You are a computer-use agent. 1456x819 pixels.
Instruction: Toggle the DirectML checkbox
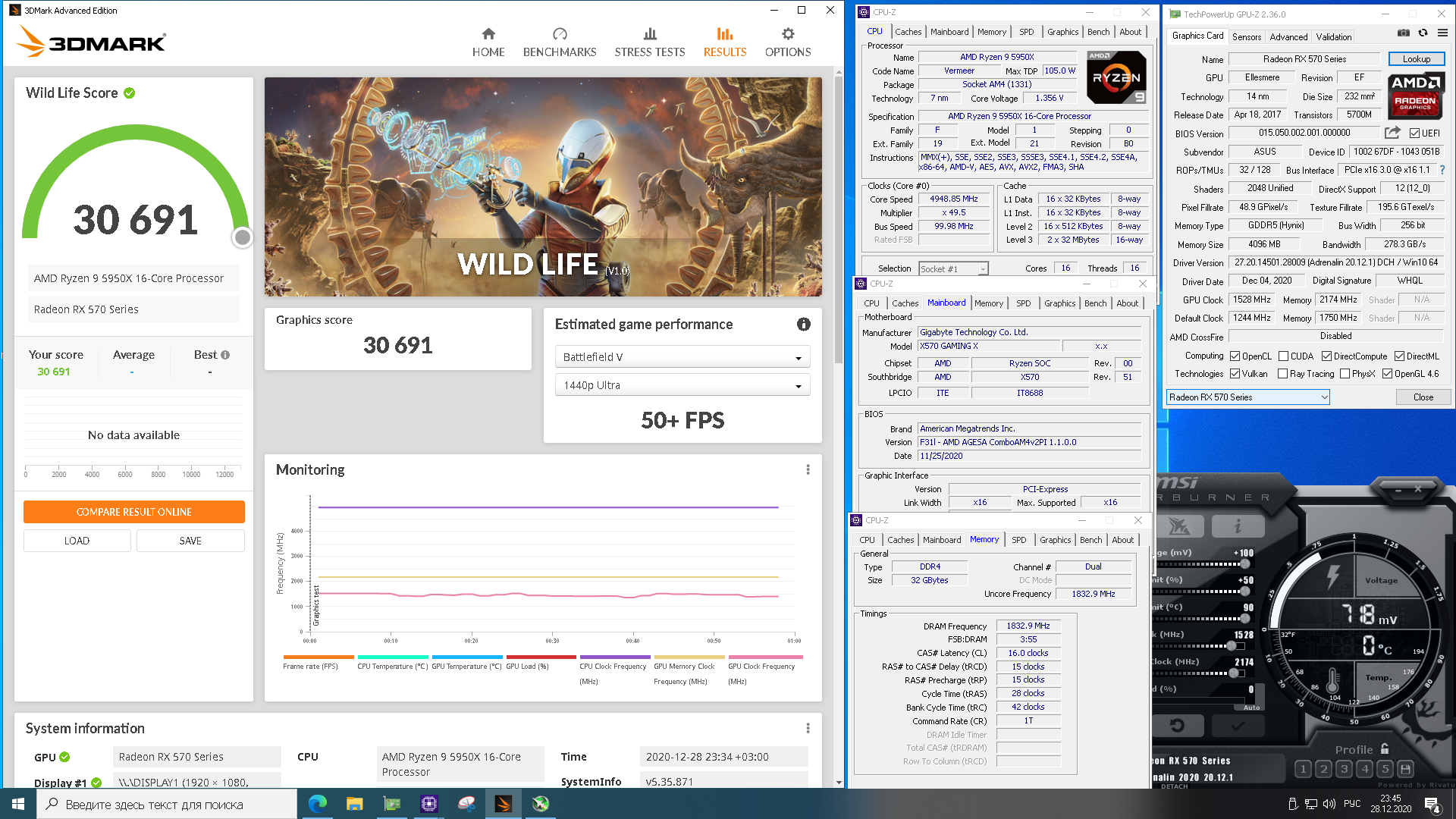[1399, 356]
